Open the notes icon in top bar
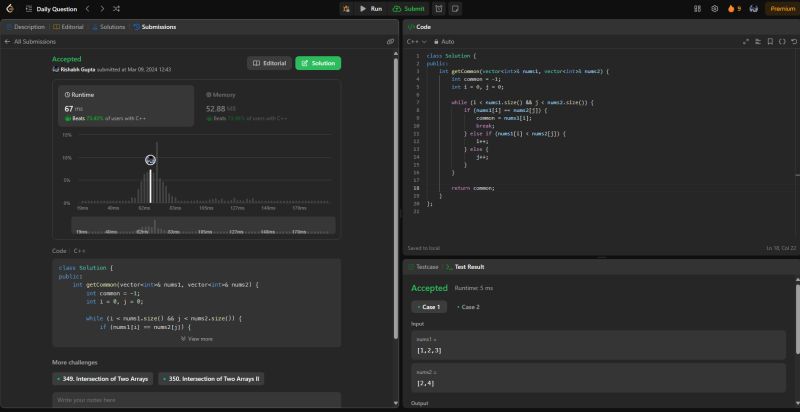800x412 pixels. [x=456, y=8]
